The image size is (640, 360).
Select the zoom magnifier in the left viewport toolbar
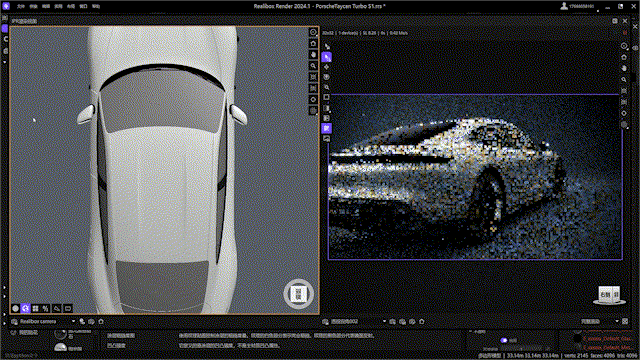313,66
